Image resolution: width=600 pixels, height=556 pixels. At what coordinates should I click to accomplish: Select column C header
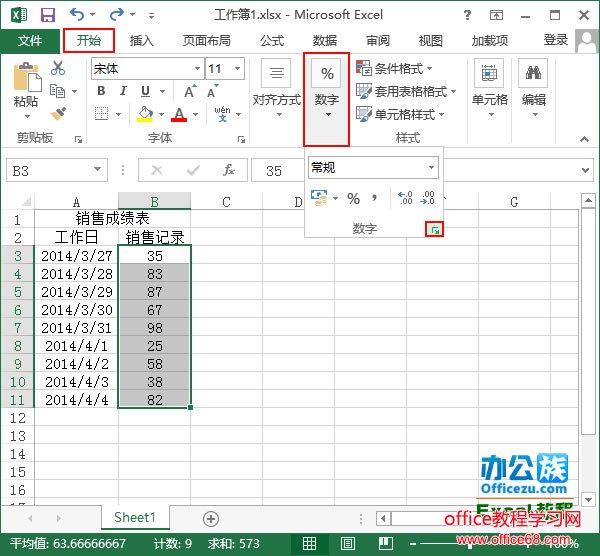coord(227,201)
